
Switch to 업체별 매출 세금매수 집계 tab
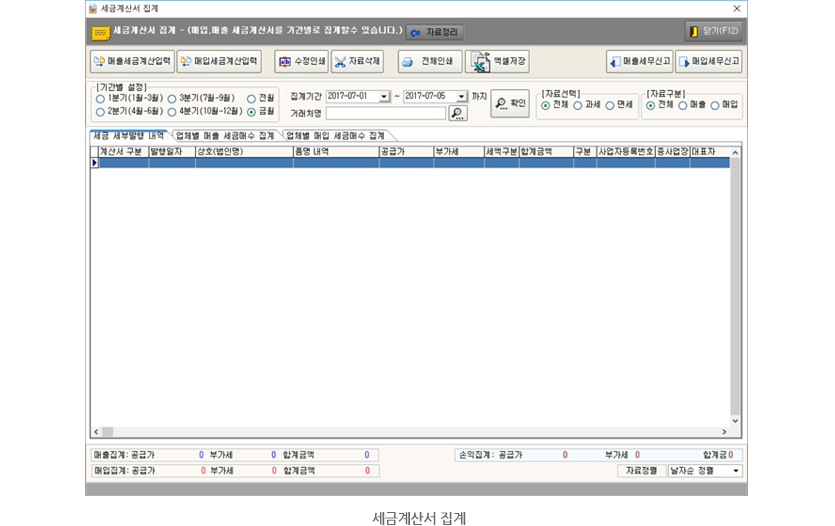tap(225, 136)
